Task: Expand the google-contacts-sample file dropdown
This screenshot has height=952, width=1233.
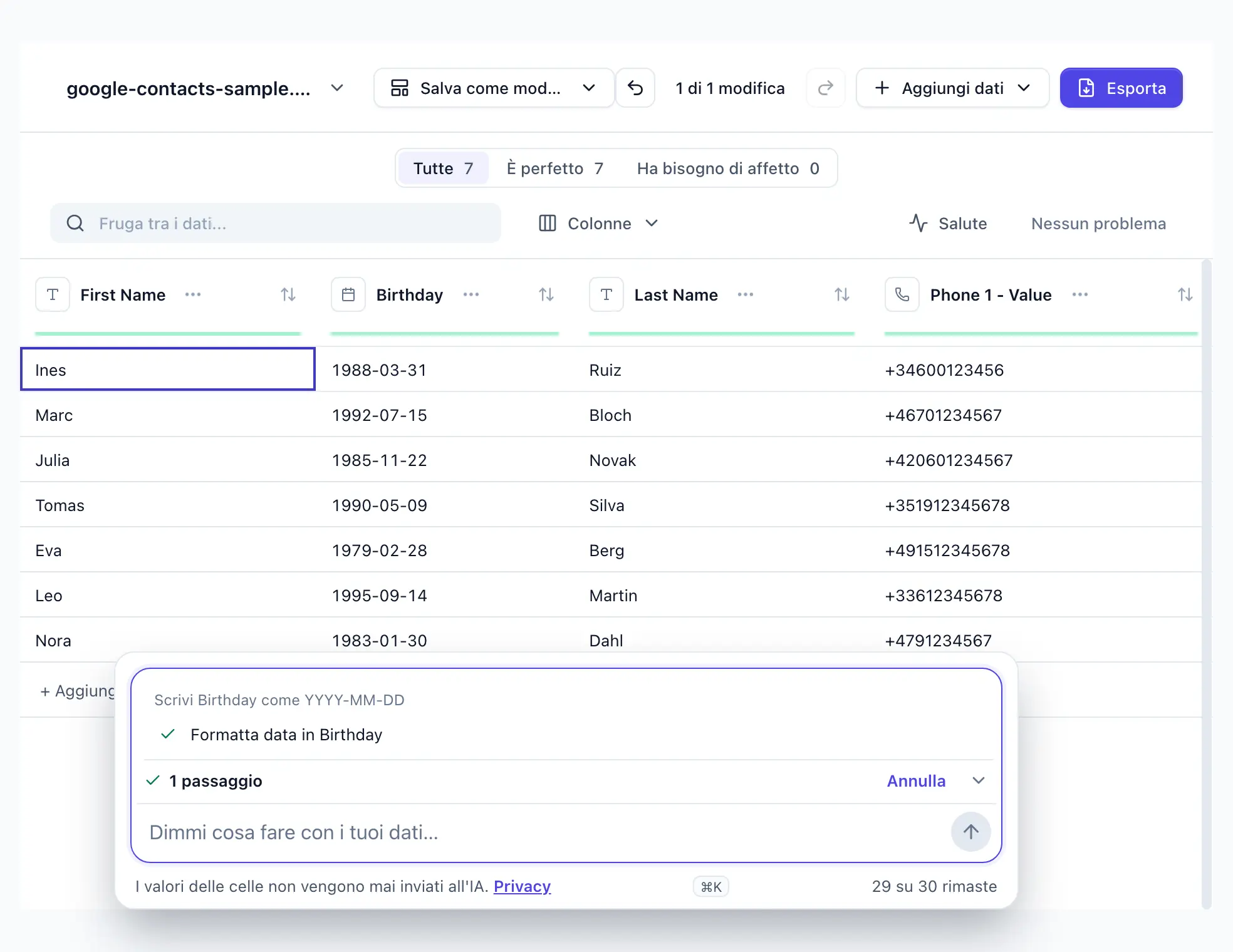Action: pos(337,88)
